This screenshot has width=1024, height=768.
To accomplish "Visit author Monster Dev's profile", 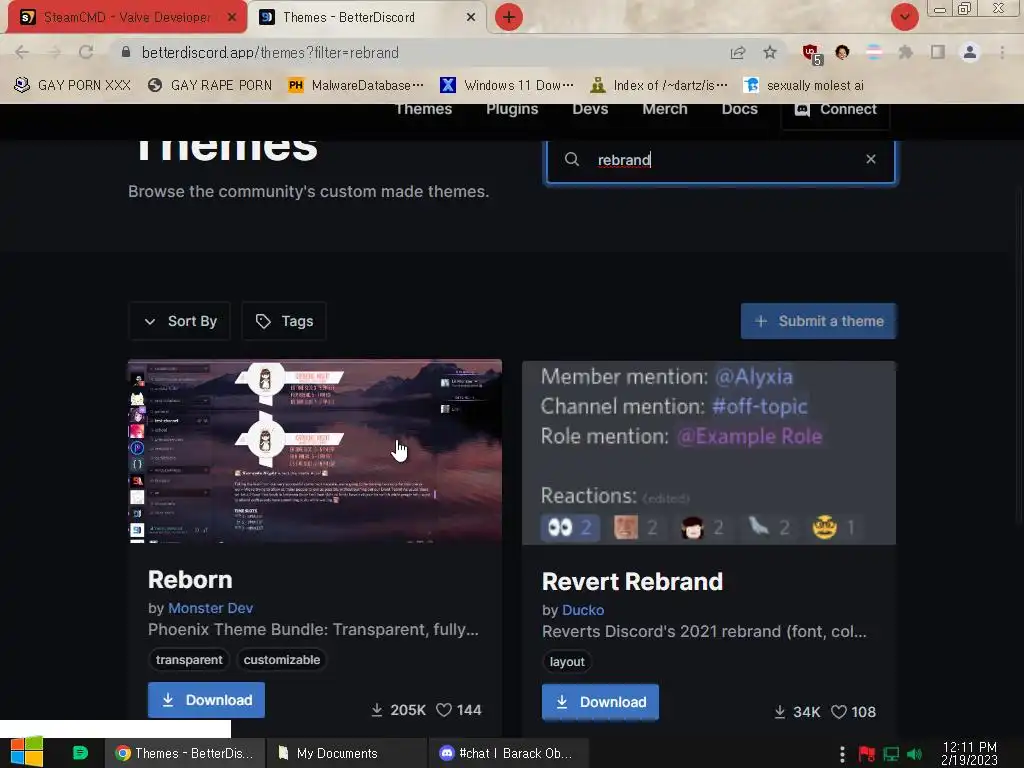I will click(x=210, y=608).
